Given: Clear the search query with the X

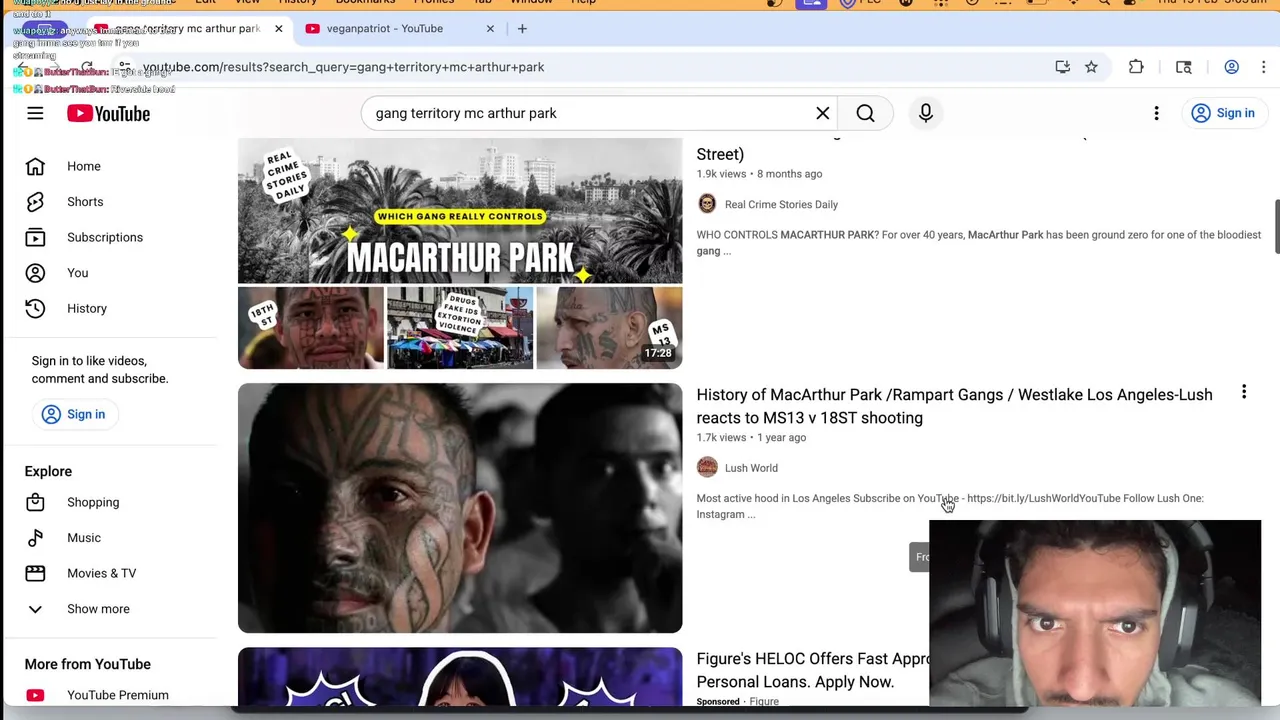Looking at the screenshot, I should (822, 113).
